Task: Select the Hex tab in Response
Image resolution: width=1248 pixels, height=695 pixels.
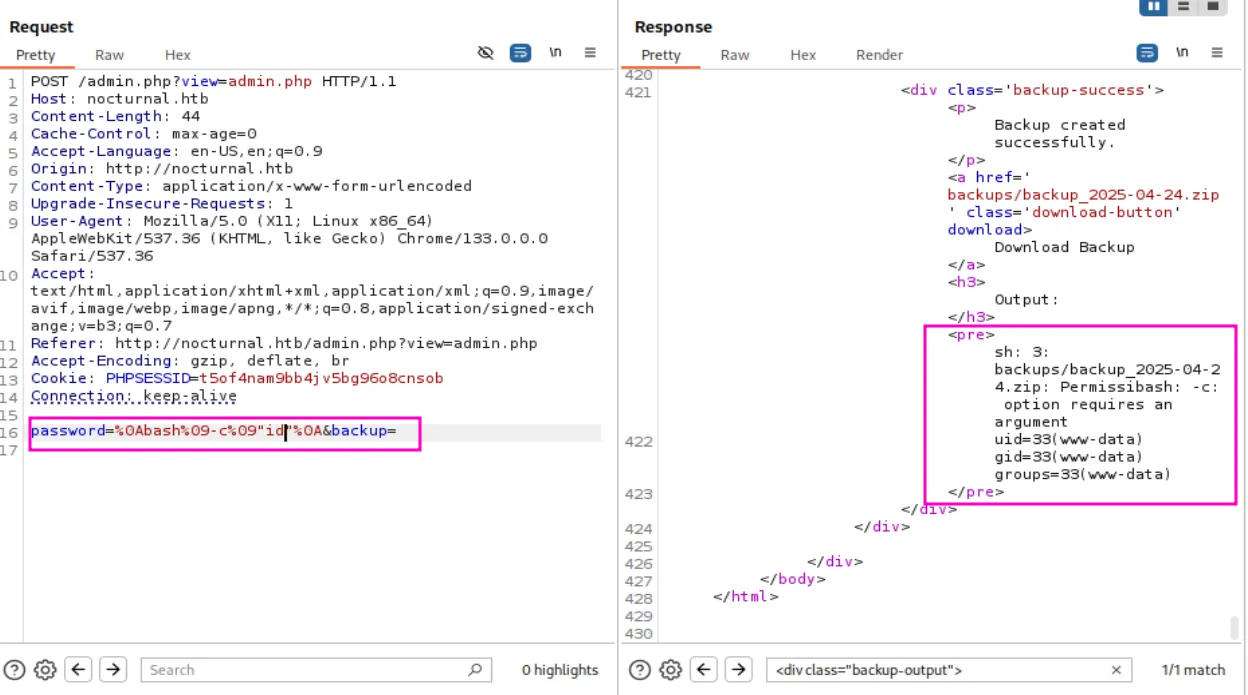Action: pyautogui.click(x=803, y=55)
